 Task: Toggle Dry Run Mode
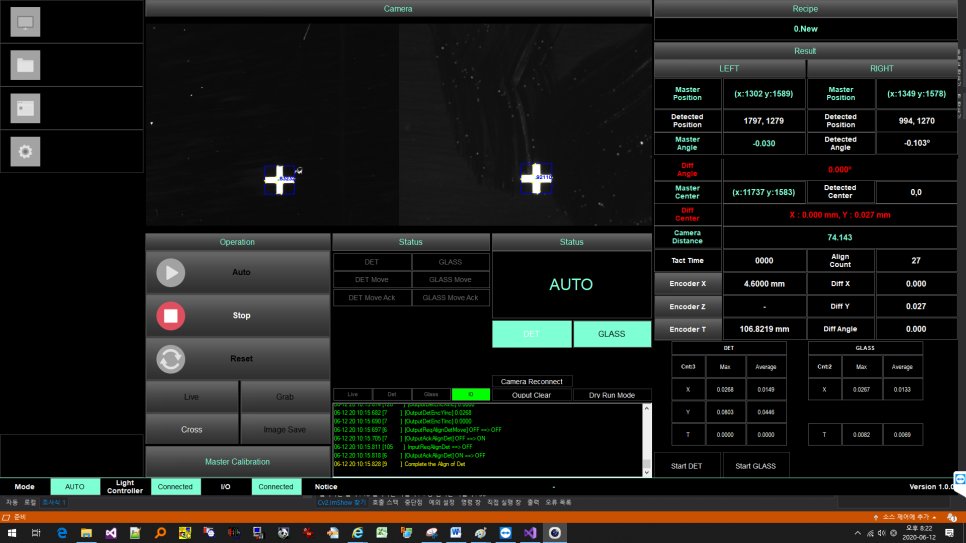tap(612, 395)
